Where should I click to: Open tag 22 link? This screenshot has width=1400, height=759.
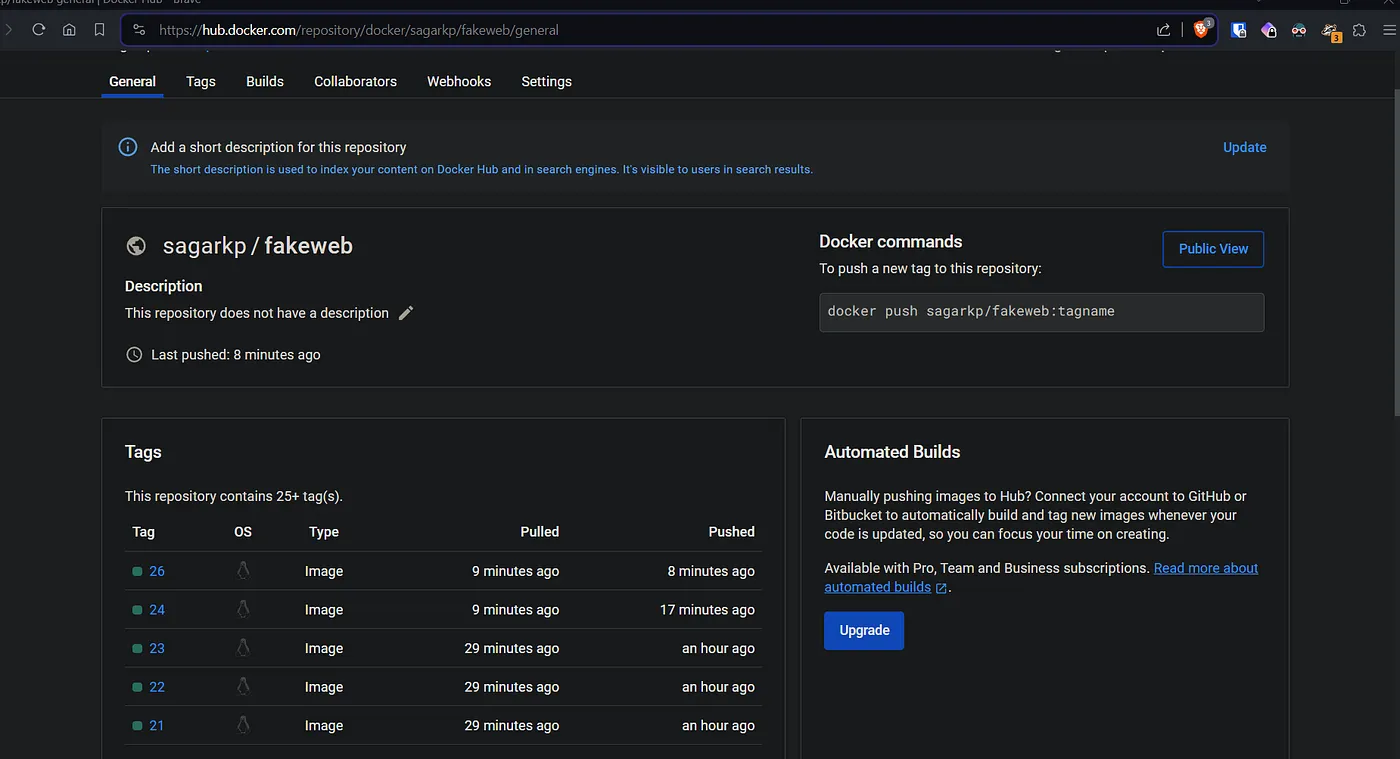(157, 687)
